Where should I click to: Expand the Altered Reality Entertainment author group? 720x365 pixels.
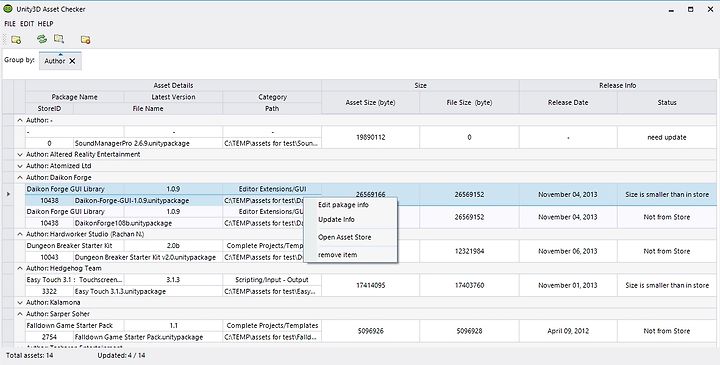tap(20, 154)
